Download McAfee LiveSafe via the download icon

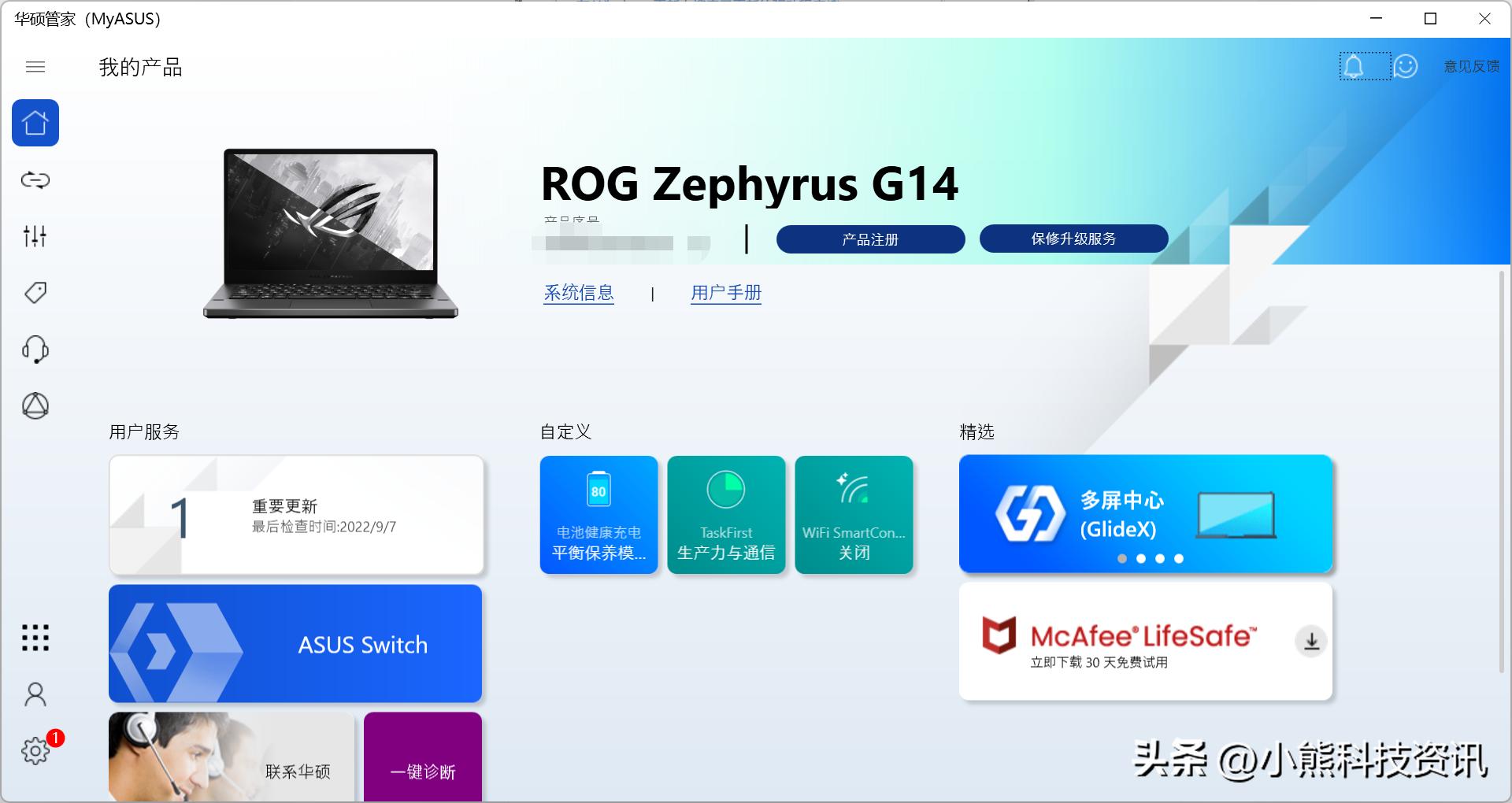pos(1310,642)
